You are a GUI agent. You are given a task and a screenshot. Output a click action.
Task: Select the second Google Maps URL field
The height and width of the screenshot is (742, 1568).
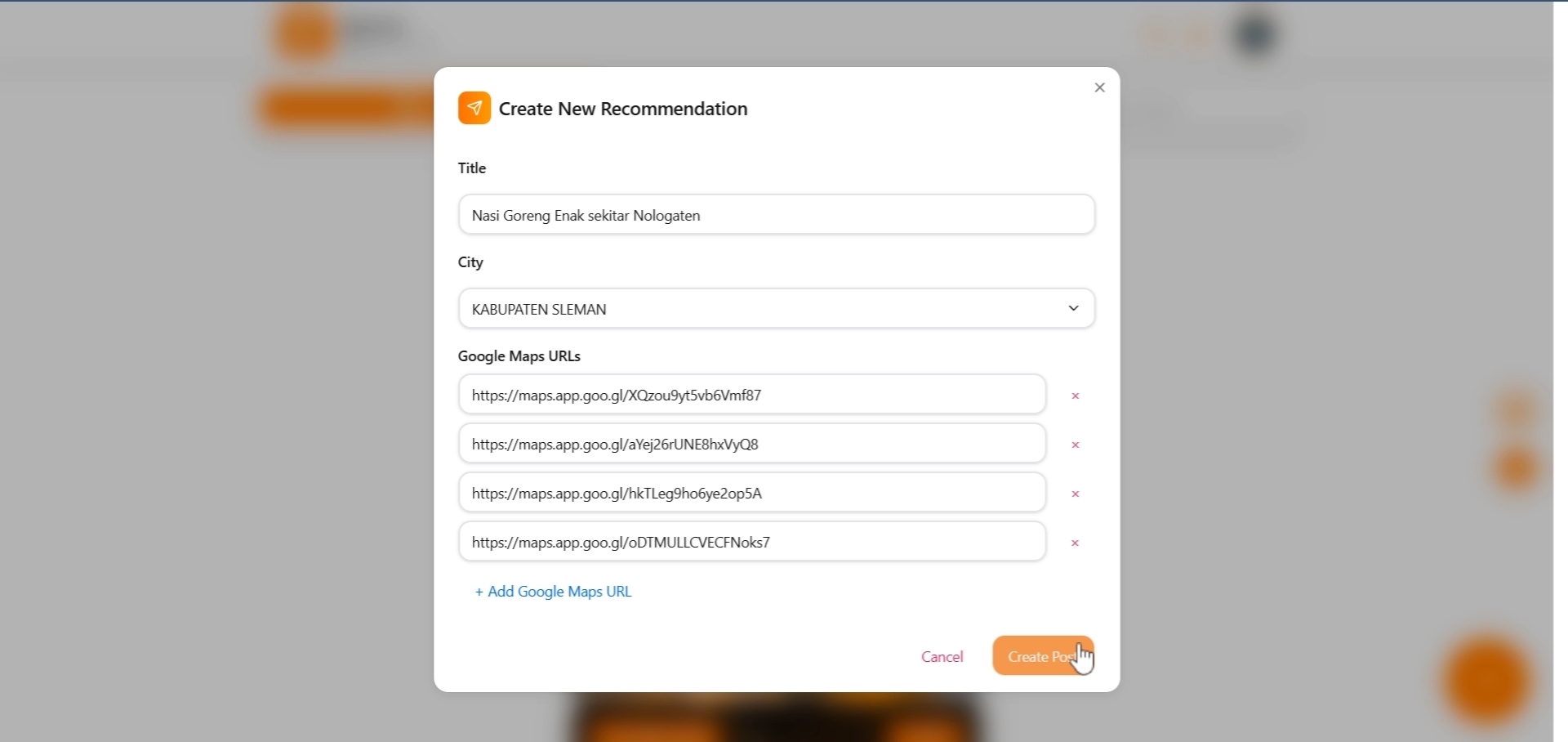(752, 445)
